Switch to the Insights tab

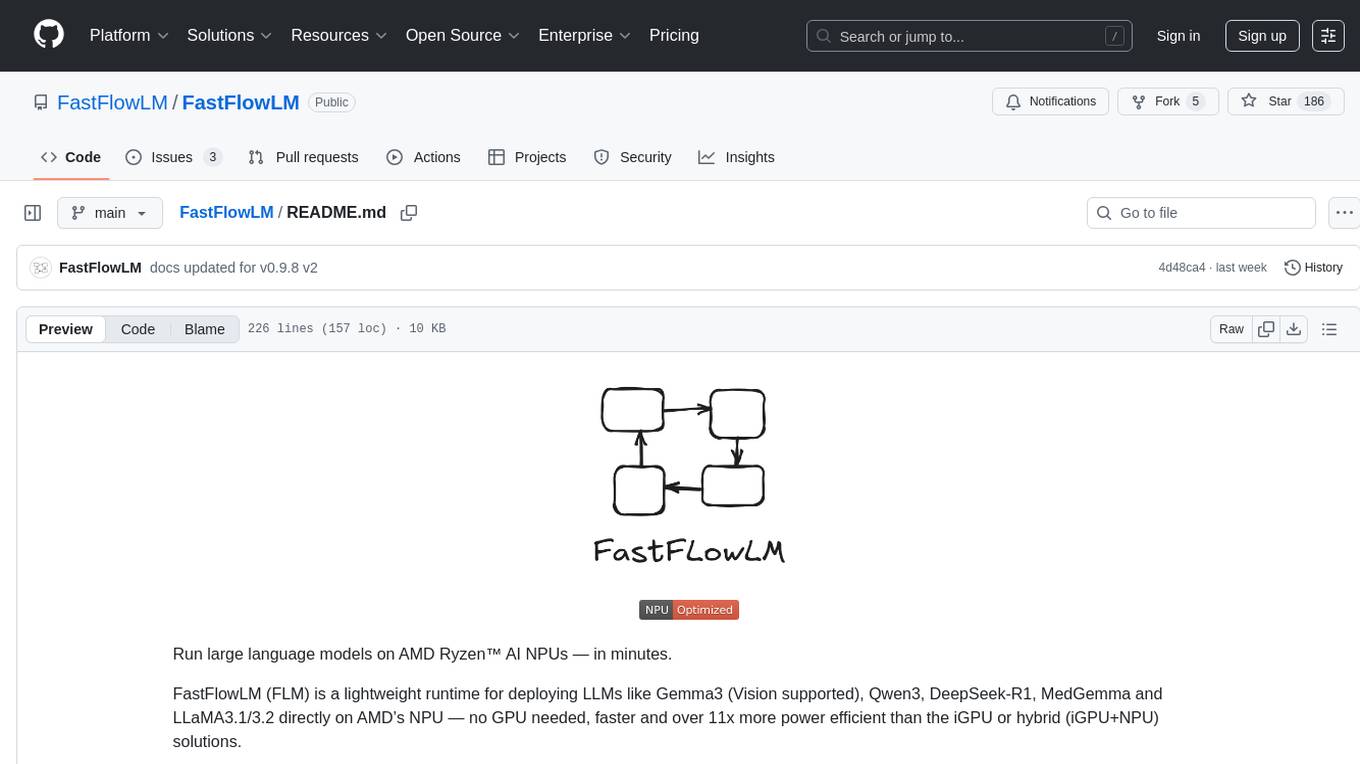736,157
